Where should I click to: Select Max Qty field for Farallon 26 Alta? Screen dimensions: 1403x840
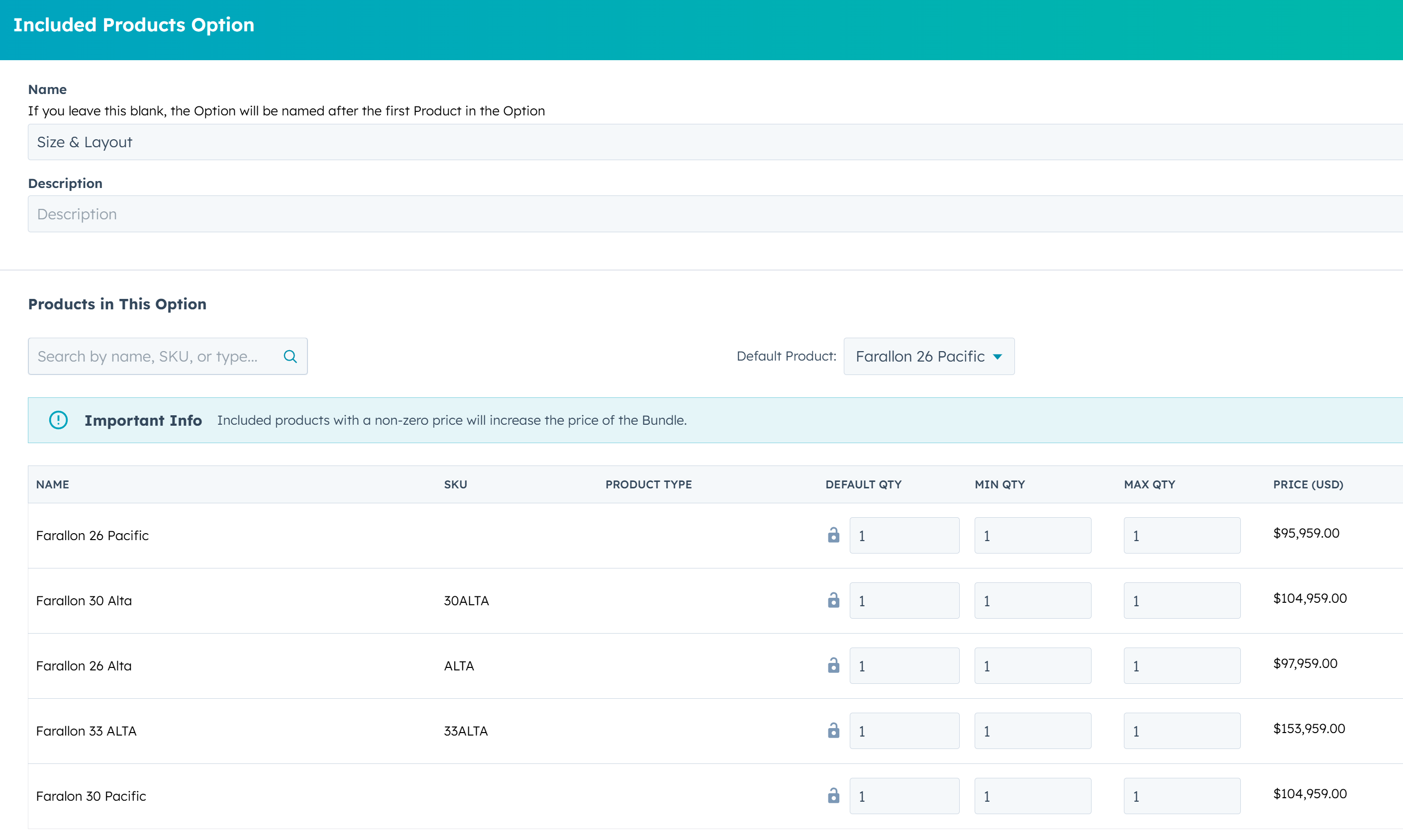(x=1182, y=665)
